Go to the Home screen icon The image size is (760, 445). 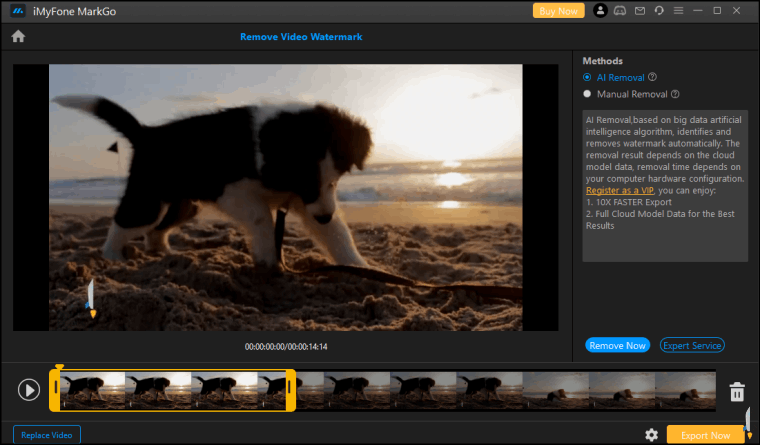[x=18, y=37]
